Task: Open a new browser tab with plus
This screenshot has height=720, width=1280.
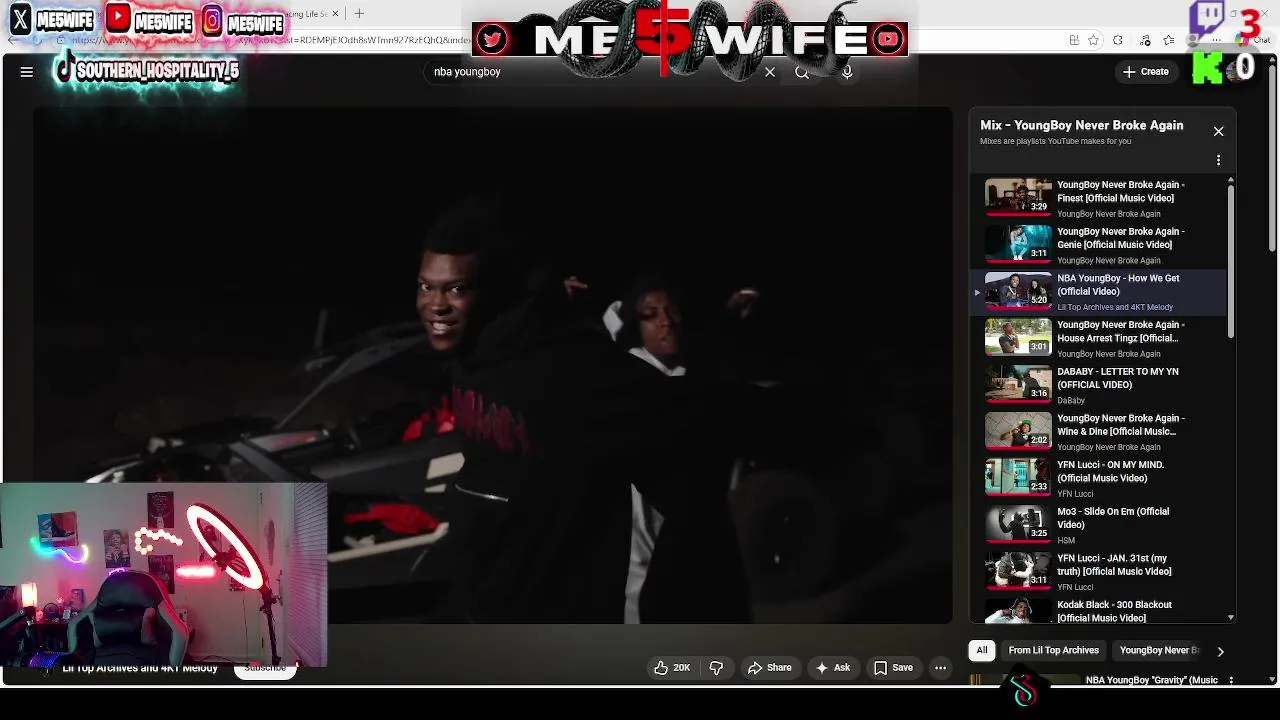Action: [359, 14]
